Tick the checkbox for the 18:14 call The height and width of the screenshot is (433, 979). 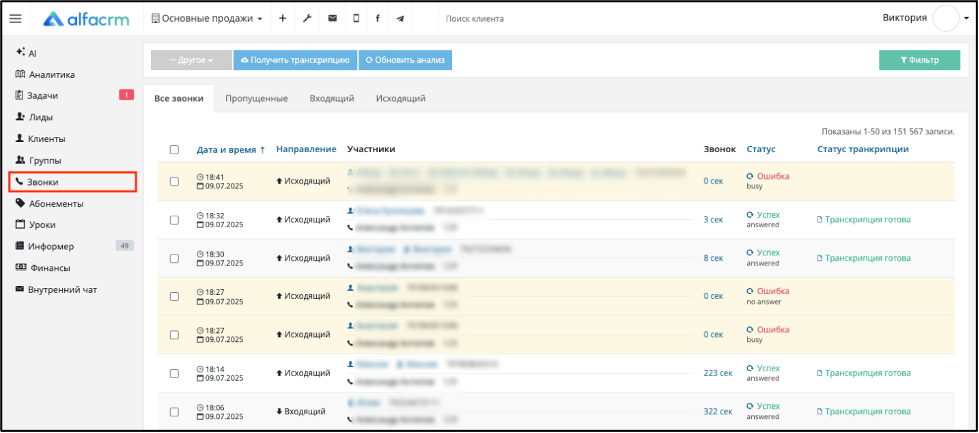click(x=174, y=373)
